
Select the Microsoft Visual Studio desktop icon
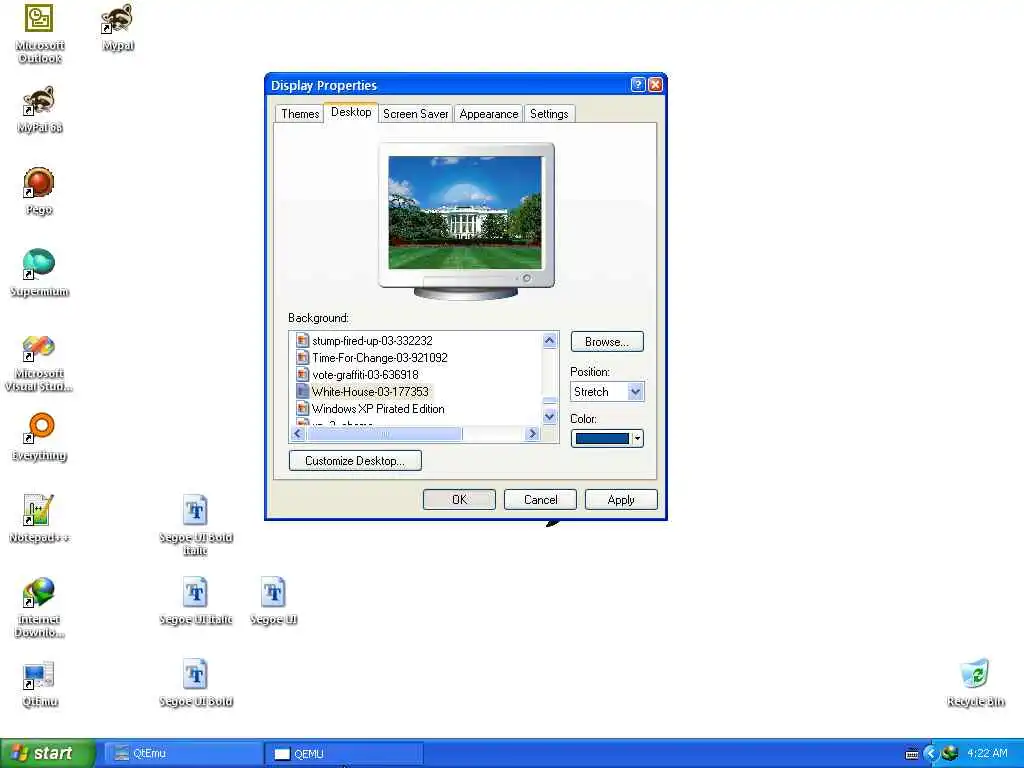point(39,362)
